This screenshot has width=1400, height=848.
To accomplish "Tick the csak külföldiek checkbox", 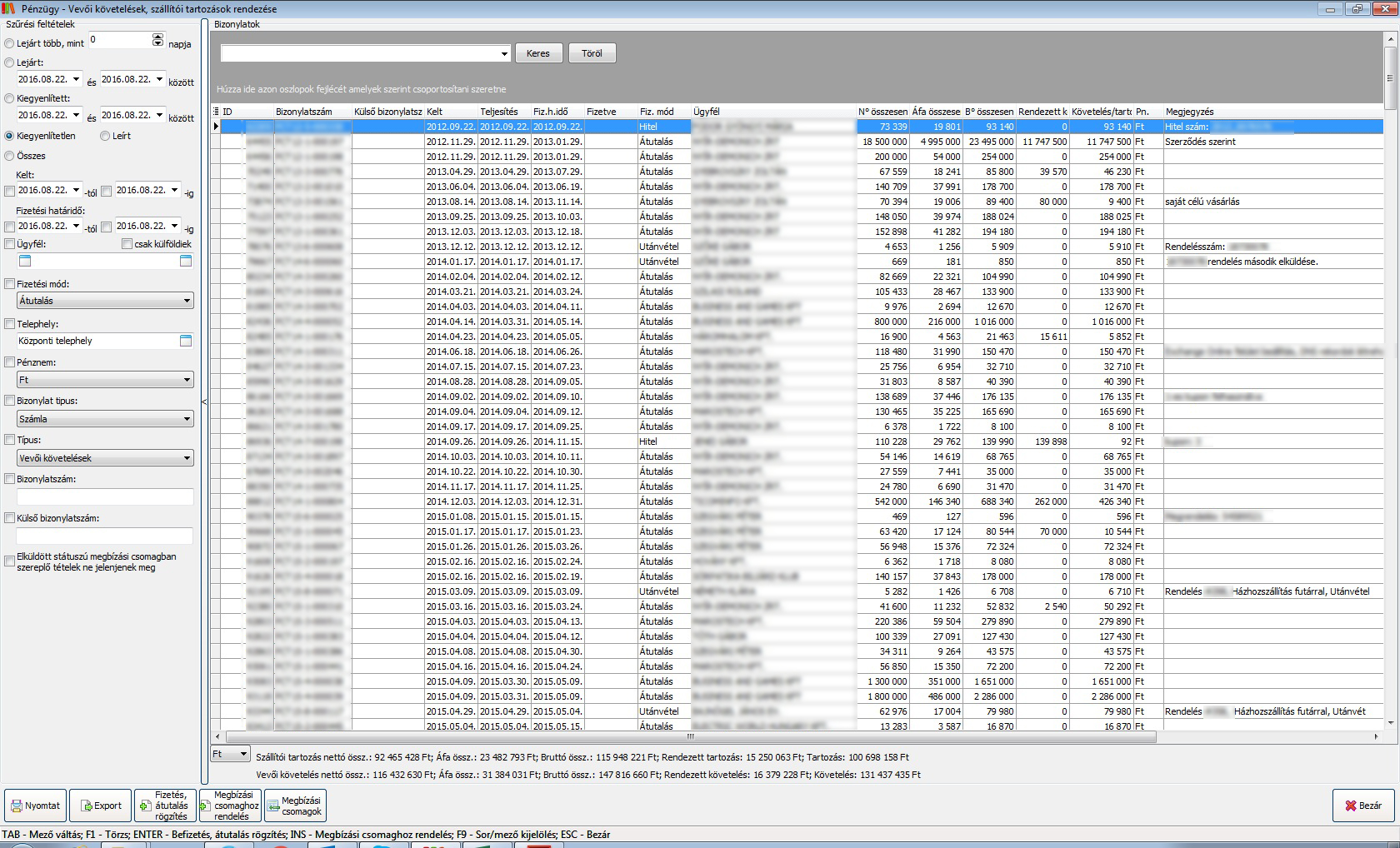I will 127,244.
